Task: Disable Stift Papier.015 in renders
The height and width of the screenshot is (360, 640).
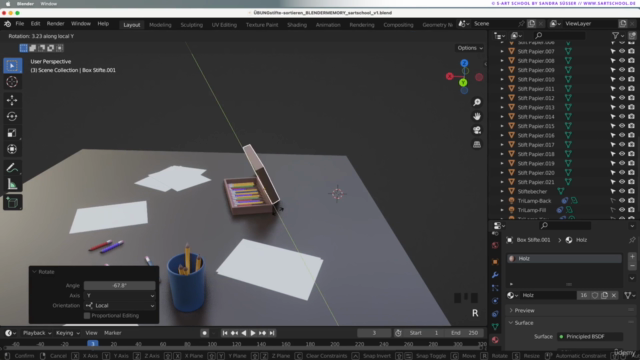Action: coord(631,126)
